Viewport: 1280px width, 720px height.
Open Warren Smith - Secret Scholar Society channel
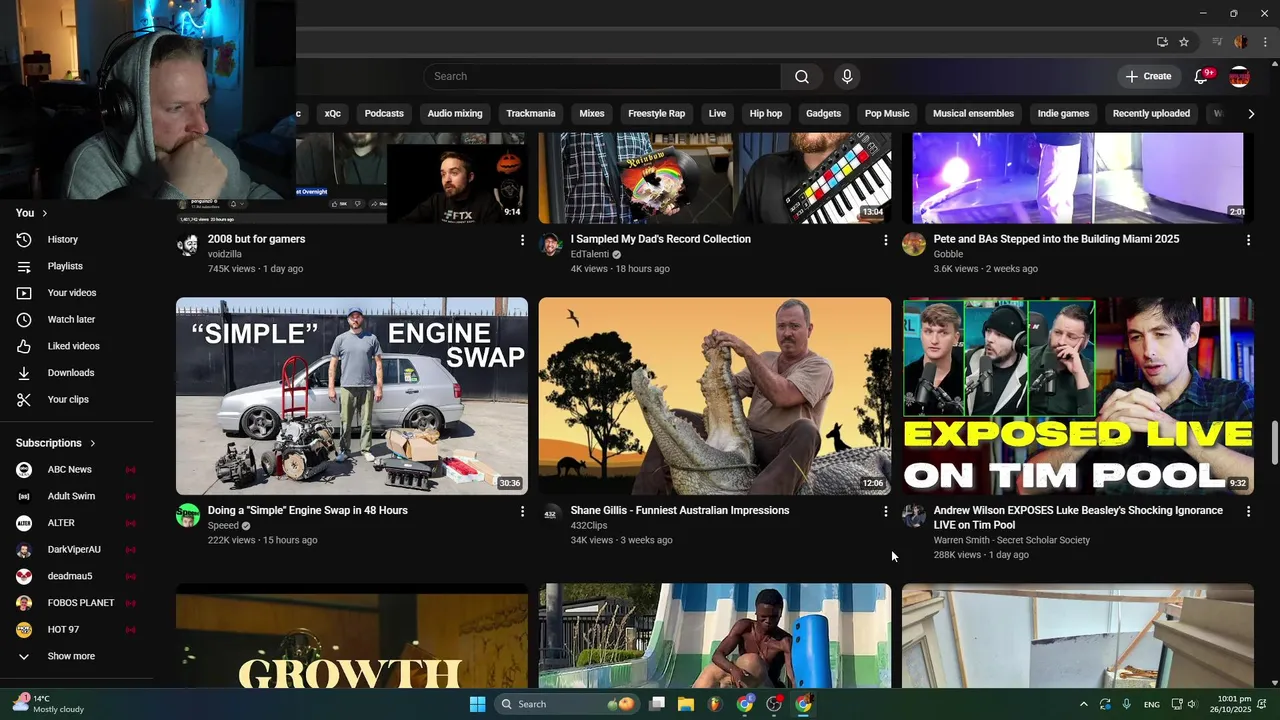[1012, 540]
